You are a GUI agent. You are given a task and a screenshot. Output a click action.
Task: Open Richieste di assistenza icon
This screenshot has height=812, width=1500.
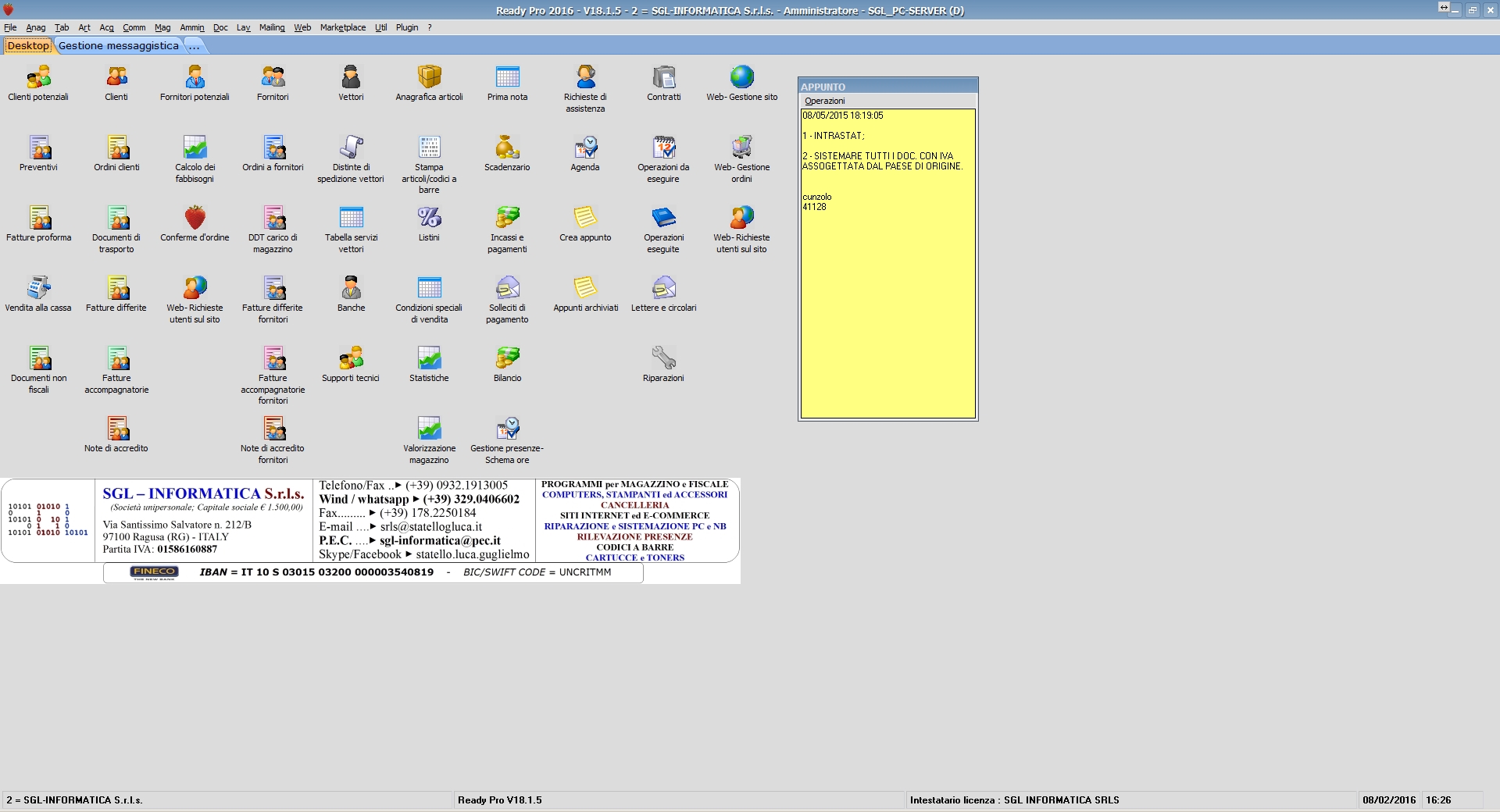pos(585,77)
